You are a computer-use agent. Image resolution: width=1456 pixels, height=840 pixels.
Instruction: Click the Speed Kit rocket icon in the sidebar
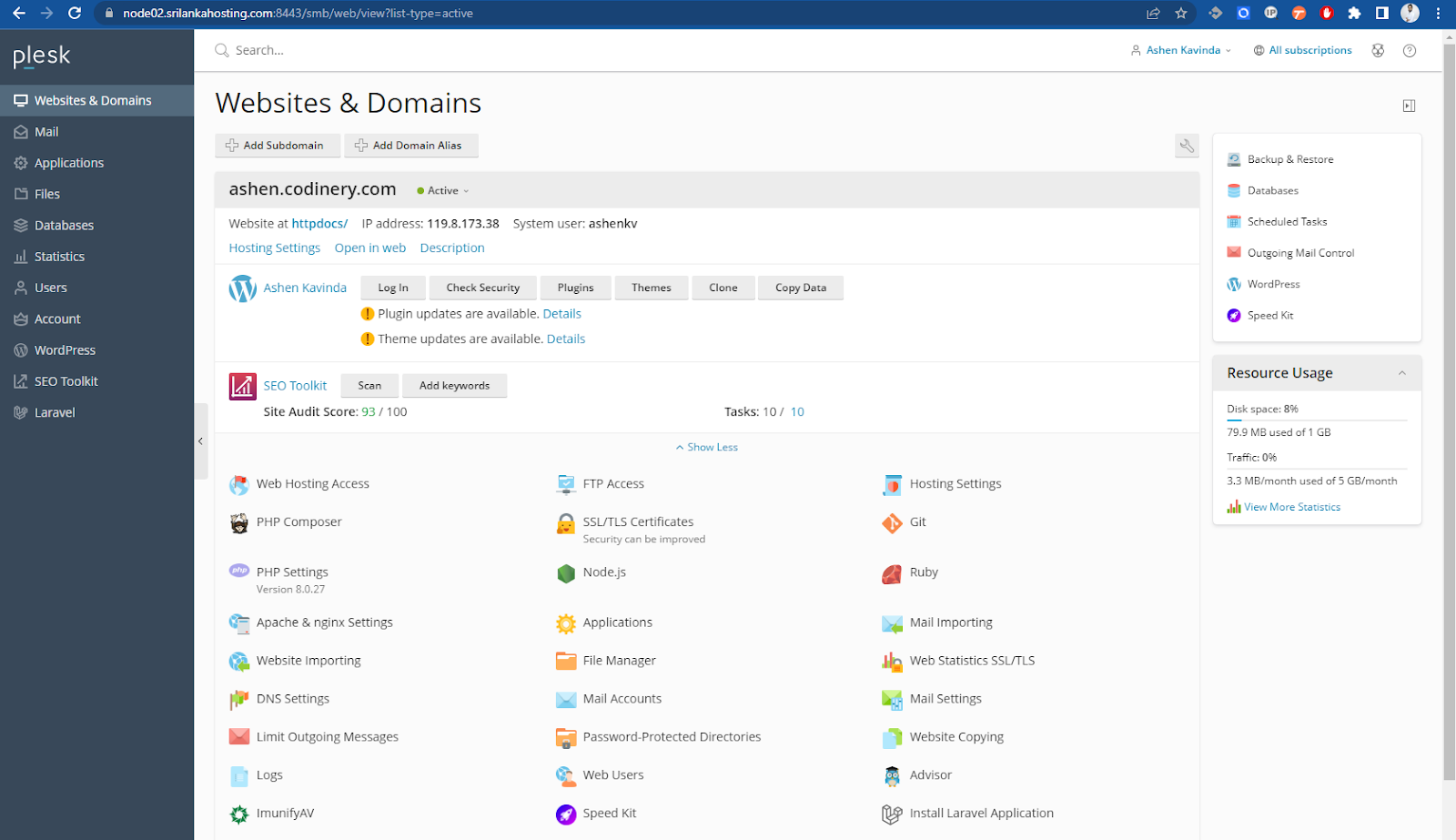[1234, 316]
